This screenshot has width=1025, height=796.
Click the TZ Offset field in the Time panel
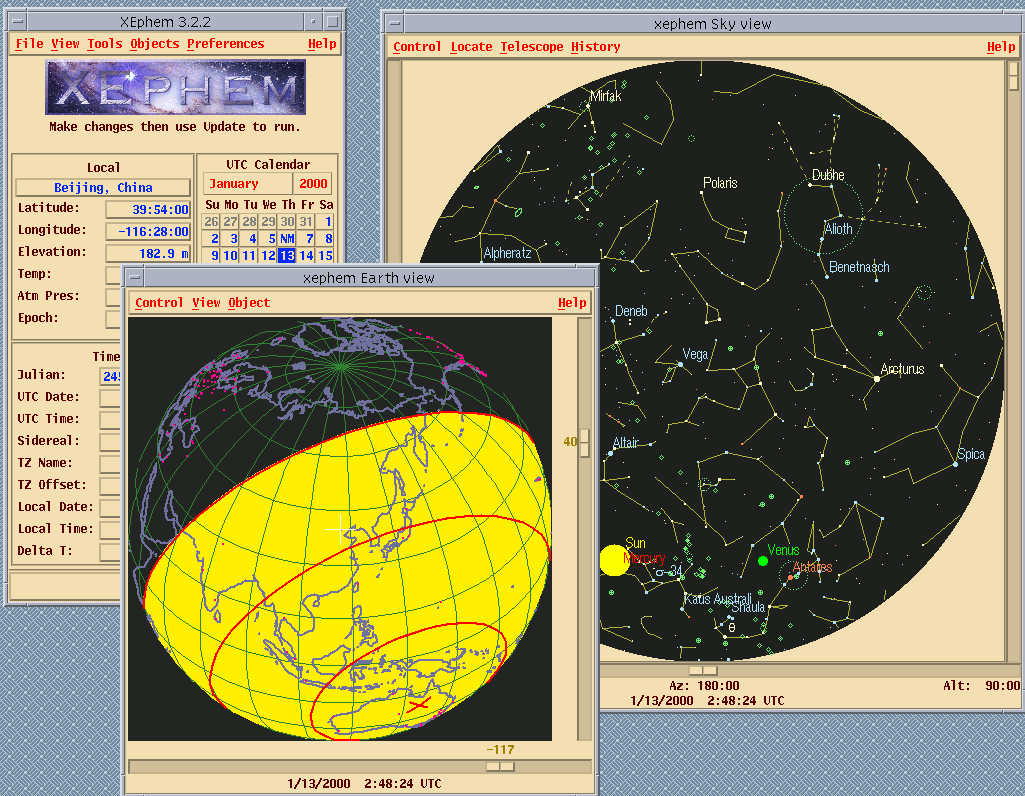(x=110, y=486)
